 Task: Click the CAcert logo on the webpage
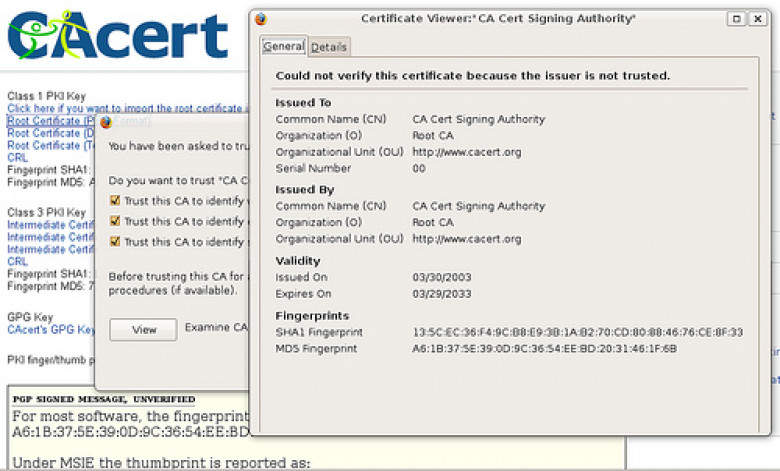coord(117,35)
